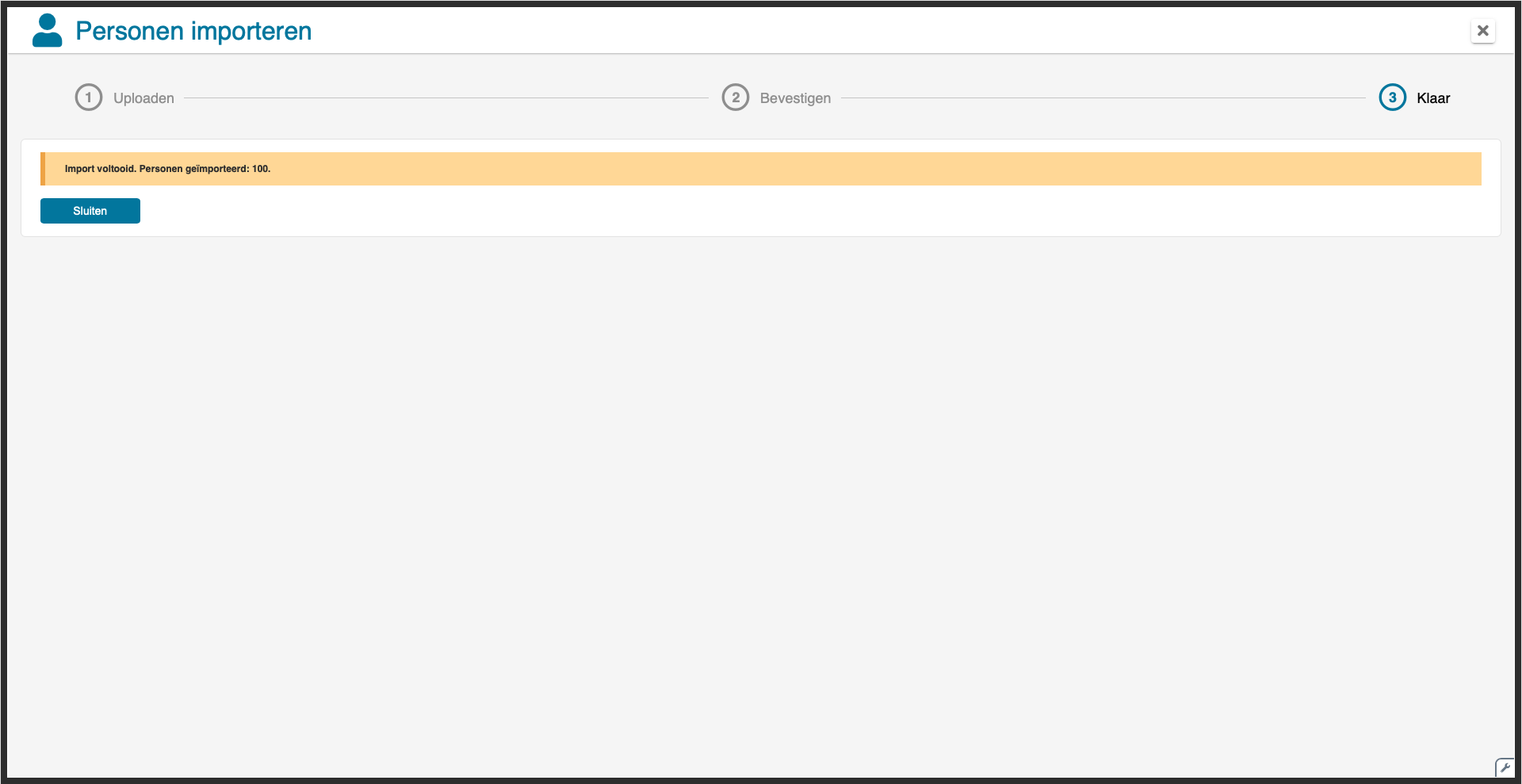Click white panel area right of Sluiten
This screenshot has width=1522, height=784.
point(793,211)
